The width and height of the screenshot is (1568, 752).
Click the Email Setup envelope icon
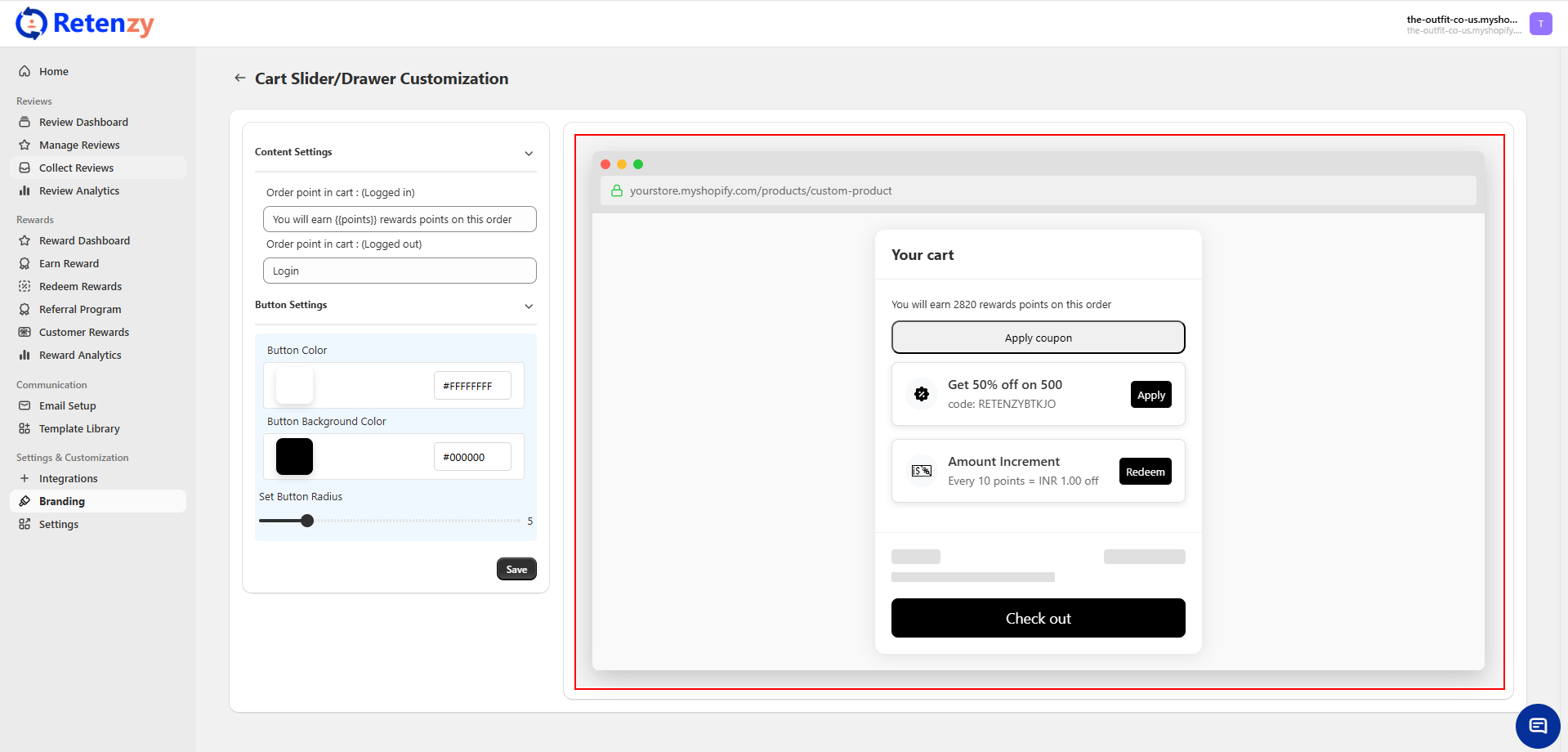click(25, 406)
